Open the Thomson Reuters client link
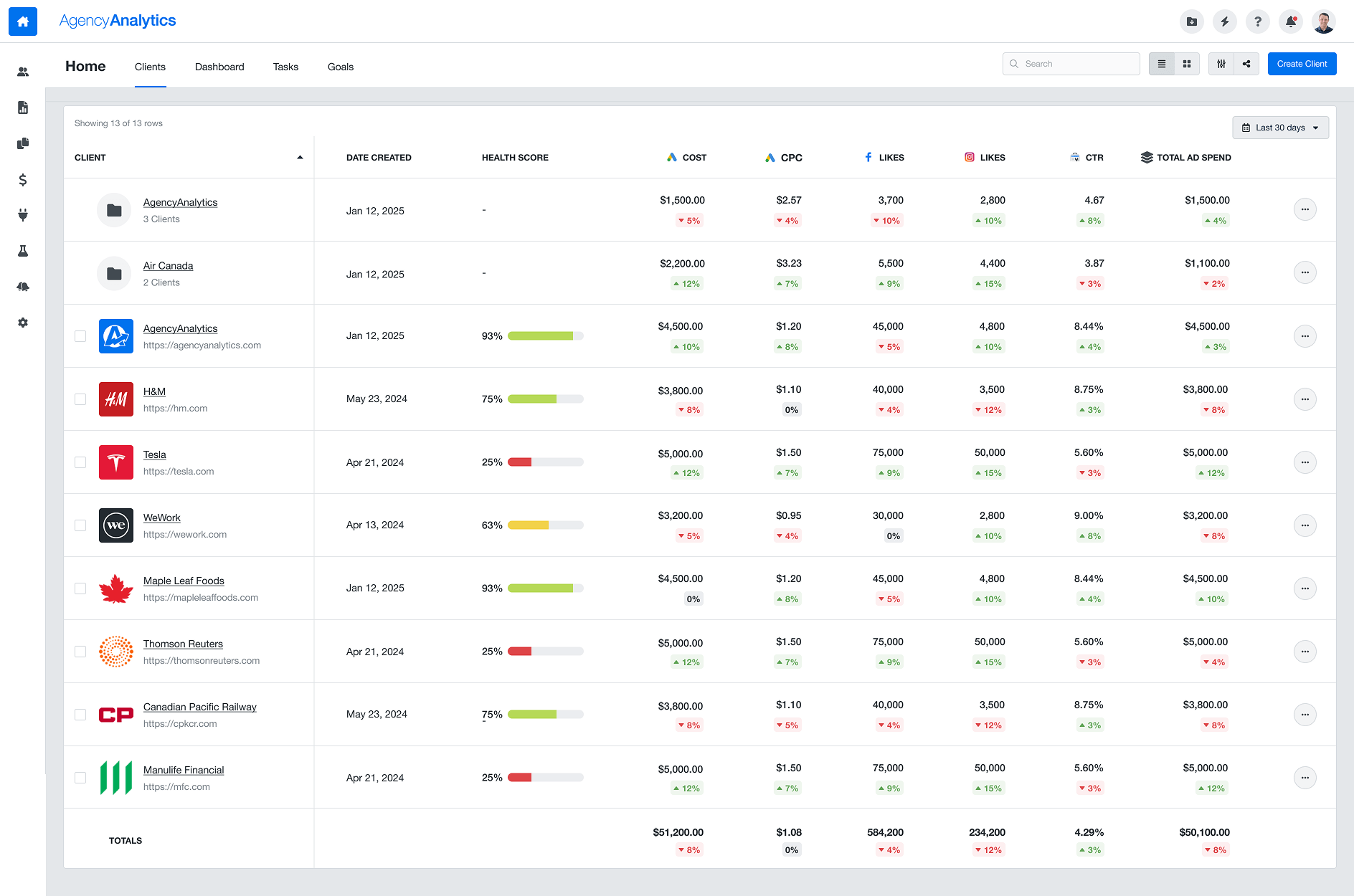 click(183, 644)
